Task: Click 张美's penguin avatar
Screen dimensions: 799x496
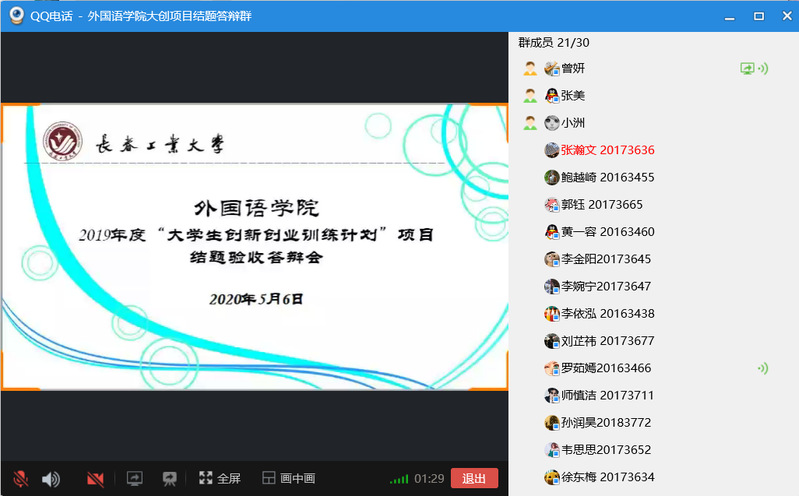Action: coord(551,96)
